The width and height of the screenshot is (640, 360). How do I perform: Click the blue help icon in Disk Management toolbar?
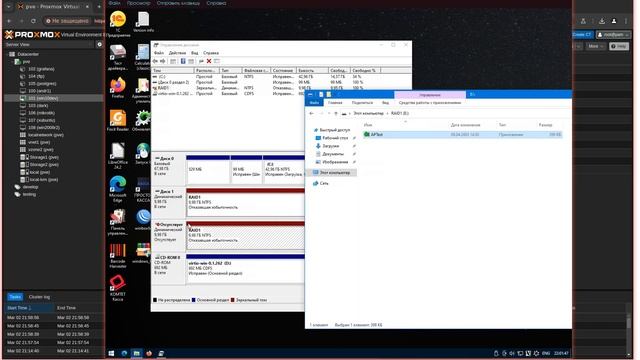(x=183, y=61)
